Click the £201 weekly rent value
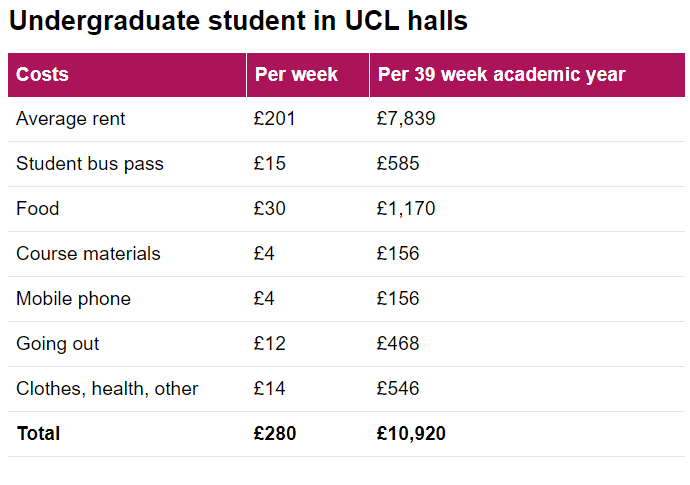The width and height of the screenshot is (690, 485). [275, 119]
